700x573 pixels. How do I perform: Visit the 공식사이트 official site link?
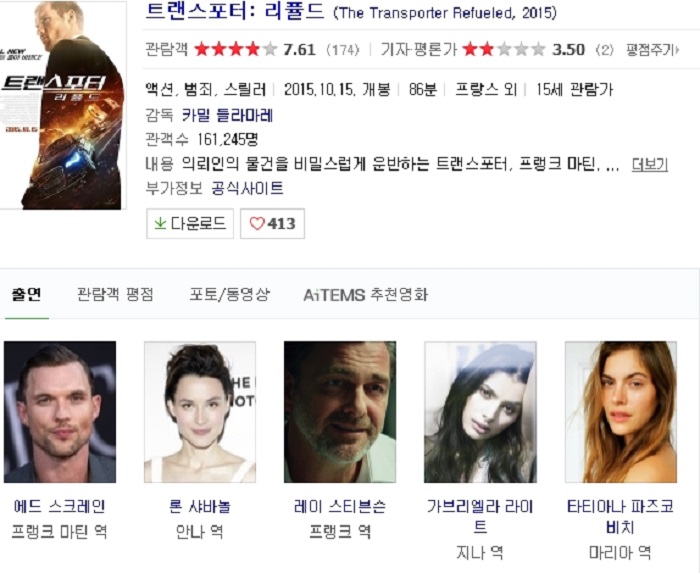[x=247, y=188]
